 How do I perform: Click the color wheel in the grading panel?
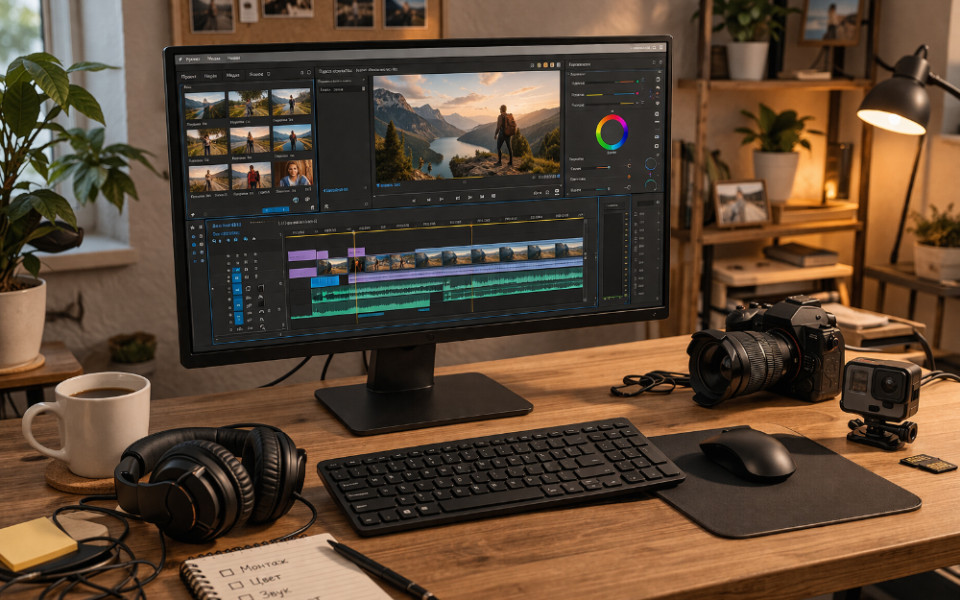tap(612, 132)
